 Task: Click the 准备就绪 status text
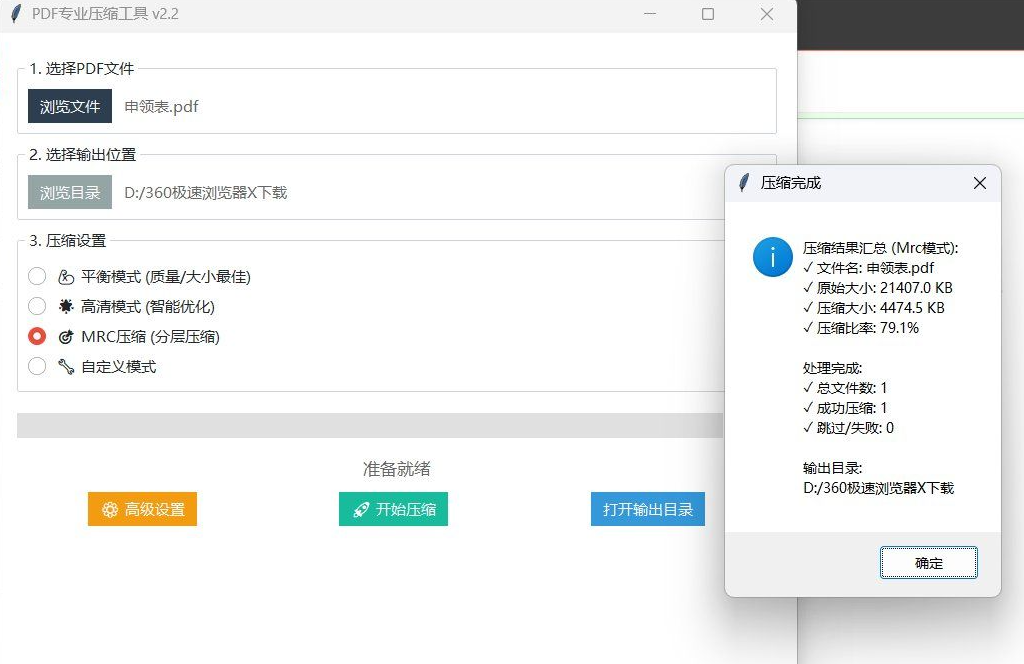[x=396, y=469]
